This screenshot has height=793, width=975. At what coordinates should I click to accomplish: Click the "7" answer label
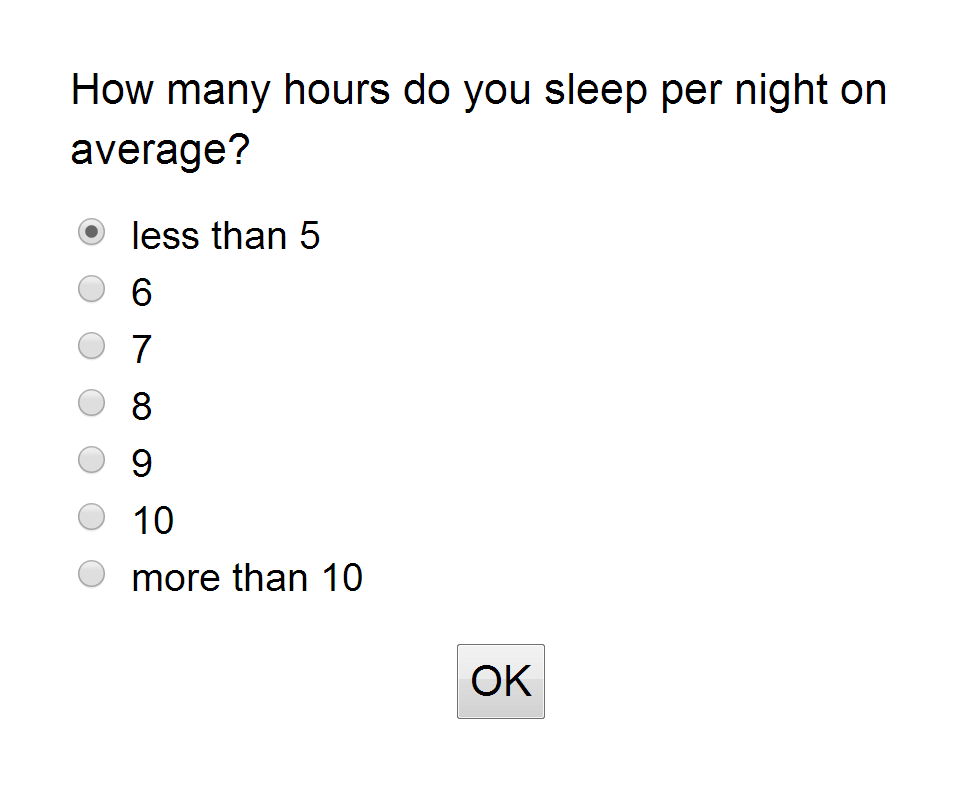tap(140, 348)
